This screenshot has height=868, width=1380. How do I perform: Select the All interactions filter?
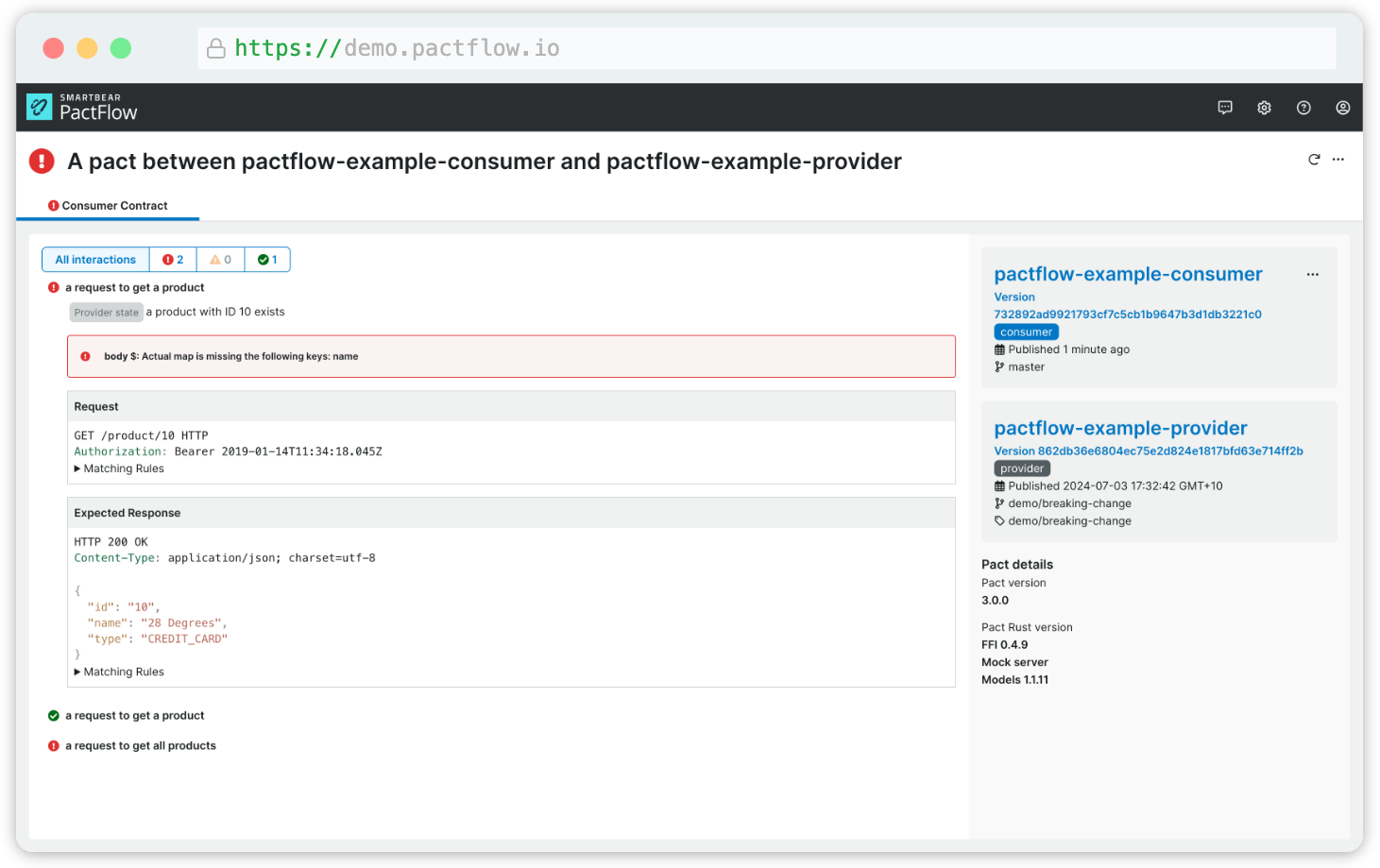tap(95, 260)
